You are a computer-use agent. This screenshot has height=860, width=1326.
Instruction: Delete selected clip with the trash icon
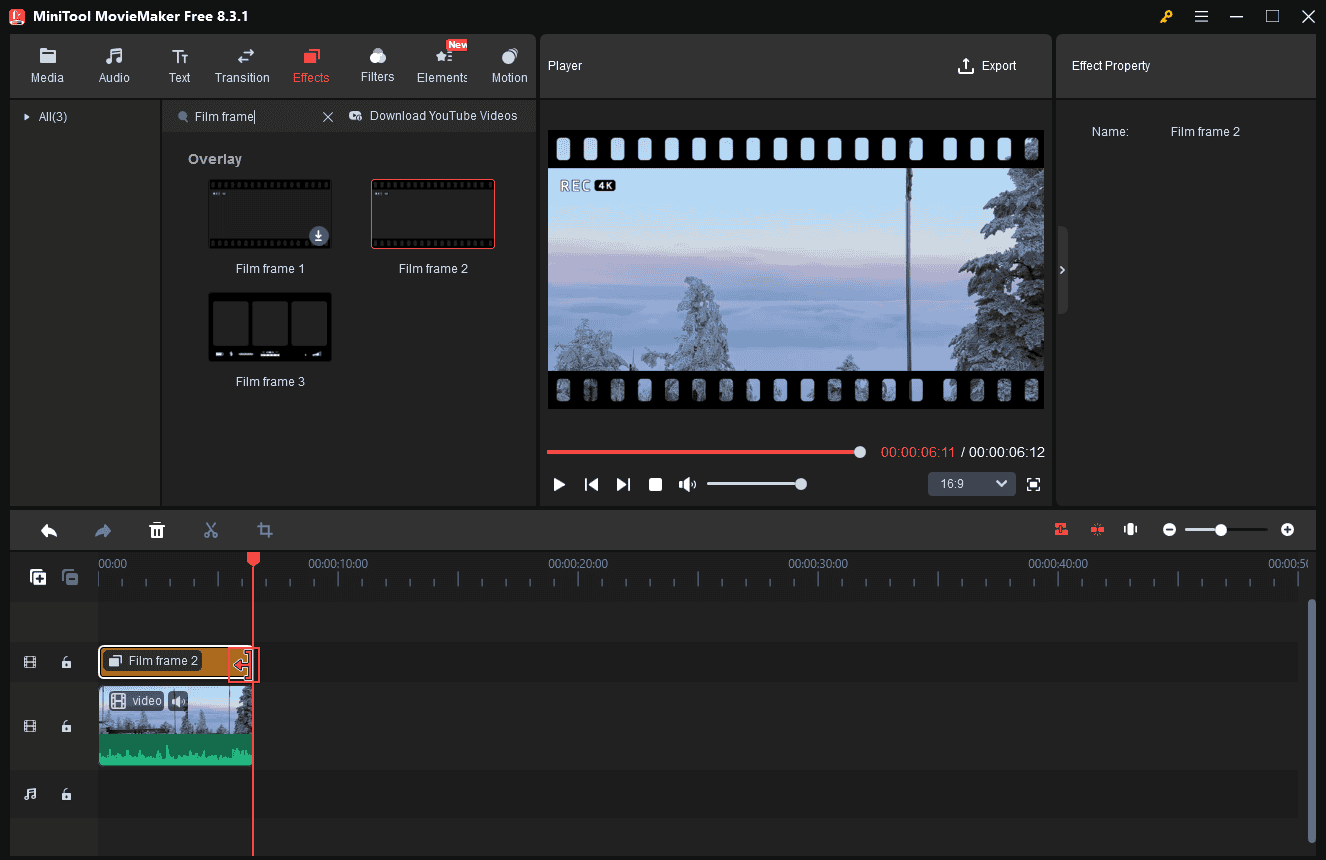pos(157,530)
